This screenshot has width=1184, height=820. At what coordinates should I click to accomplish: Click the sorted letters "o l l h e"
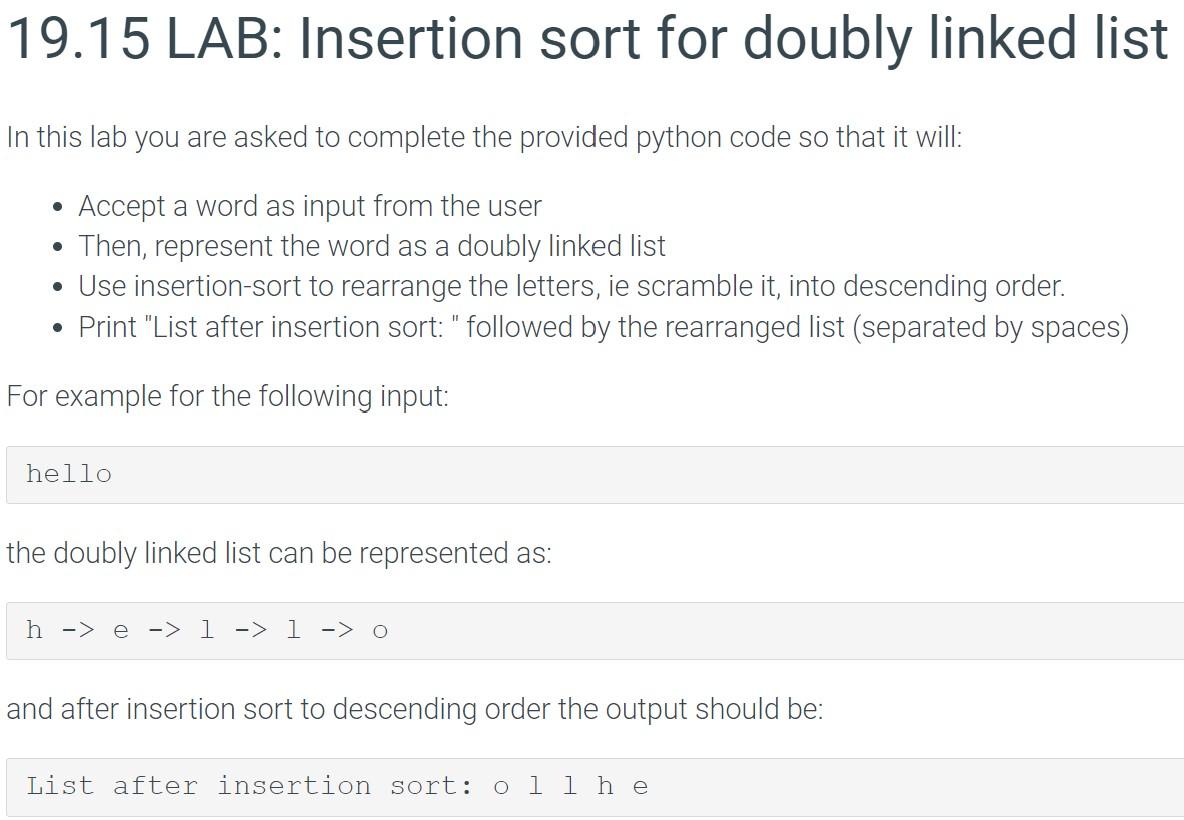pos(571,786)
